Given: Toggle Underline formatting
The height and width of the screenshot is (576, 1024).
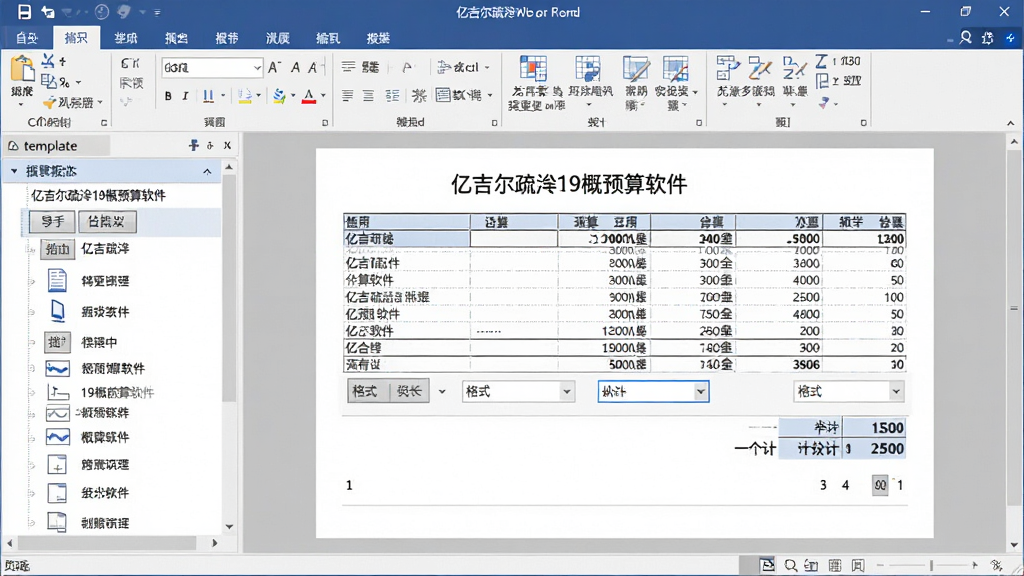Looking at the screenshot, I should point(208,96).
